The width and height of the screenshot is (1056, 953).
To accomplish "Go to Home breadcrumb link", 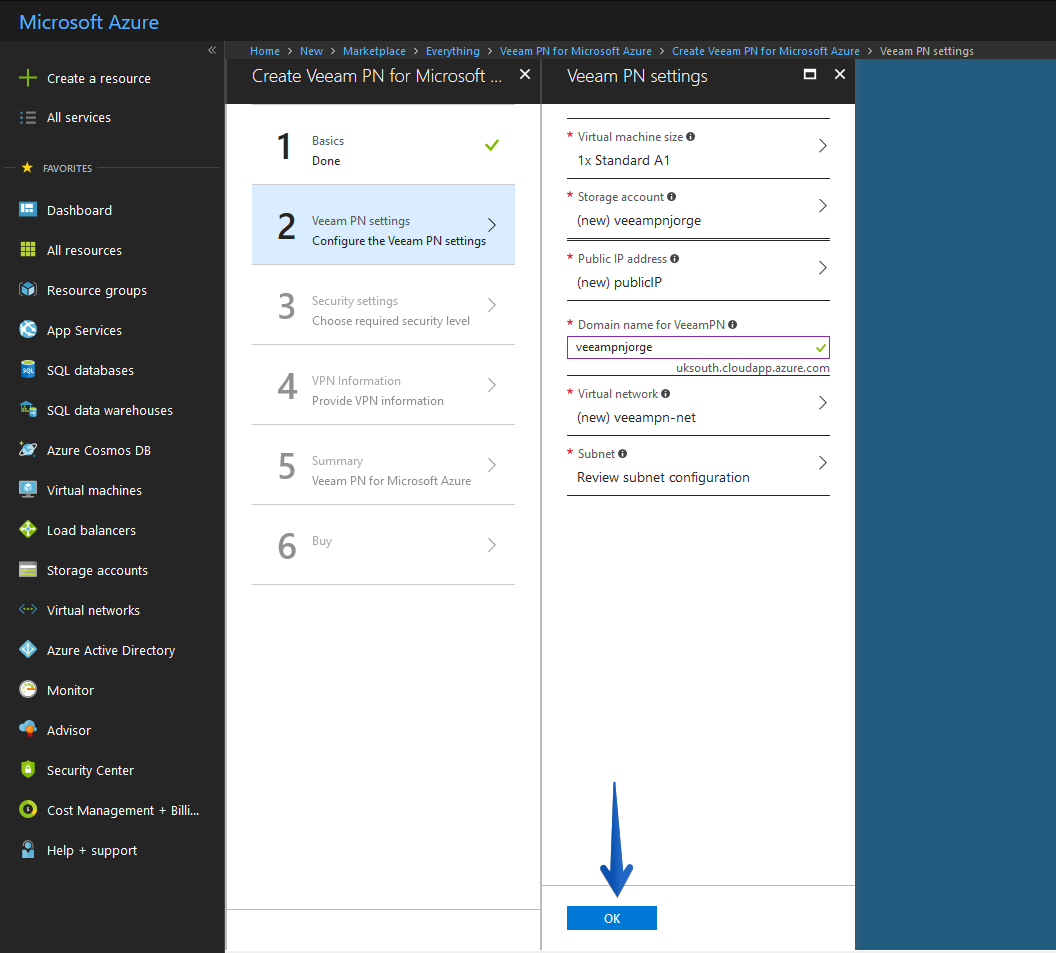I will pyautogui.click(x=265, y=51).
